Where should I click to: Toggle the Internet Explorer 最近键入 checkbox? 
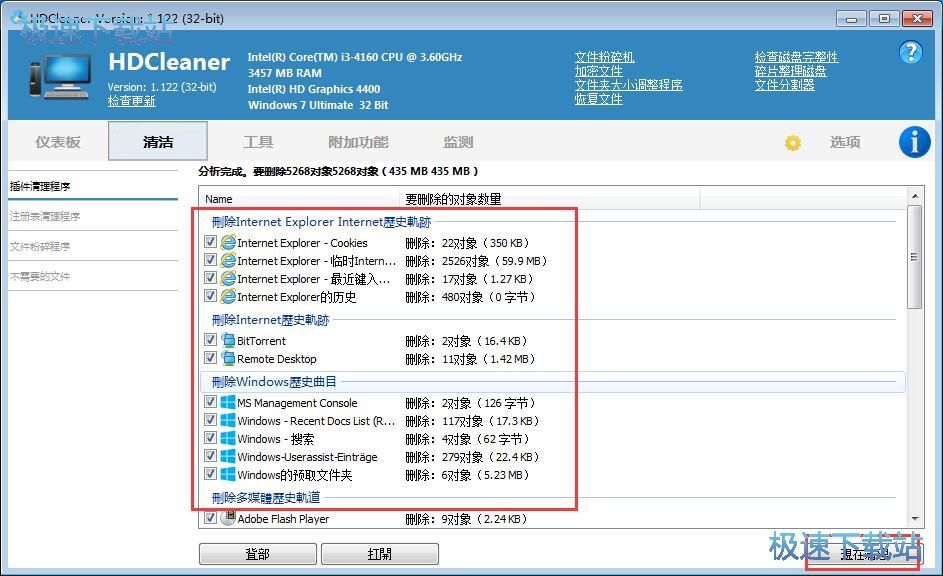[x=210, y=278]
